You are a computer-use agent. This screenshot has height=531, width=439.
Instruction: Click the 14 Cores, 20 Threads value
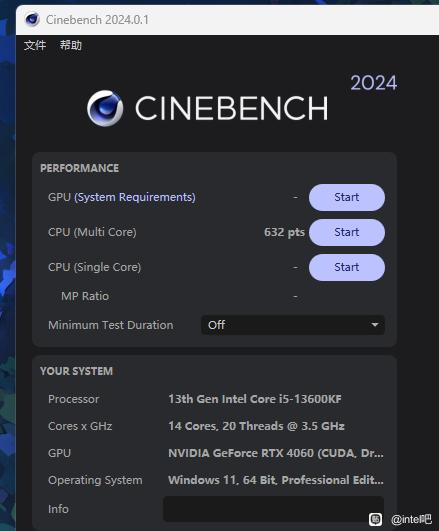click(x=256, y=426)
